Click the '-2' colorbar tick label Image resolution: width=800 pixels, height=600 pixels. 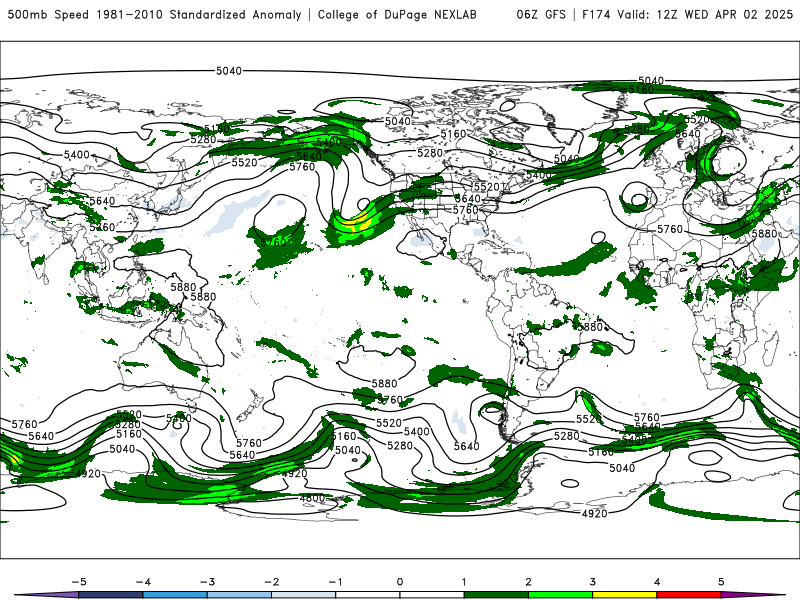click(271, 582)
